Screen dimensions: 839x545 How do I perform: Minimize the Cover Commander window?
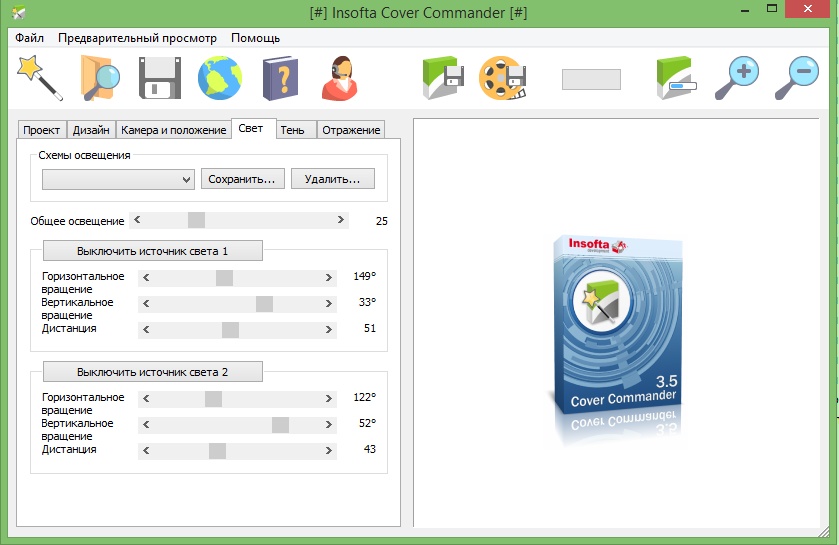coord(745,10)
